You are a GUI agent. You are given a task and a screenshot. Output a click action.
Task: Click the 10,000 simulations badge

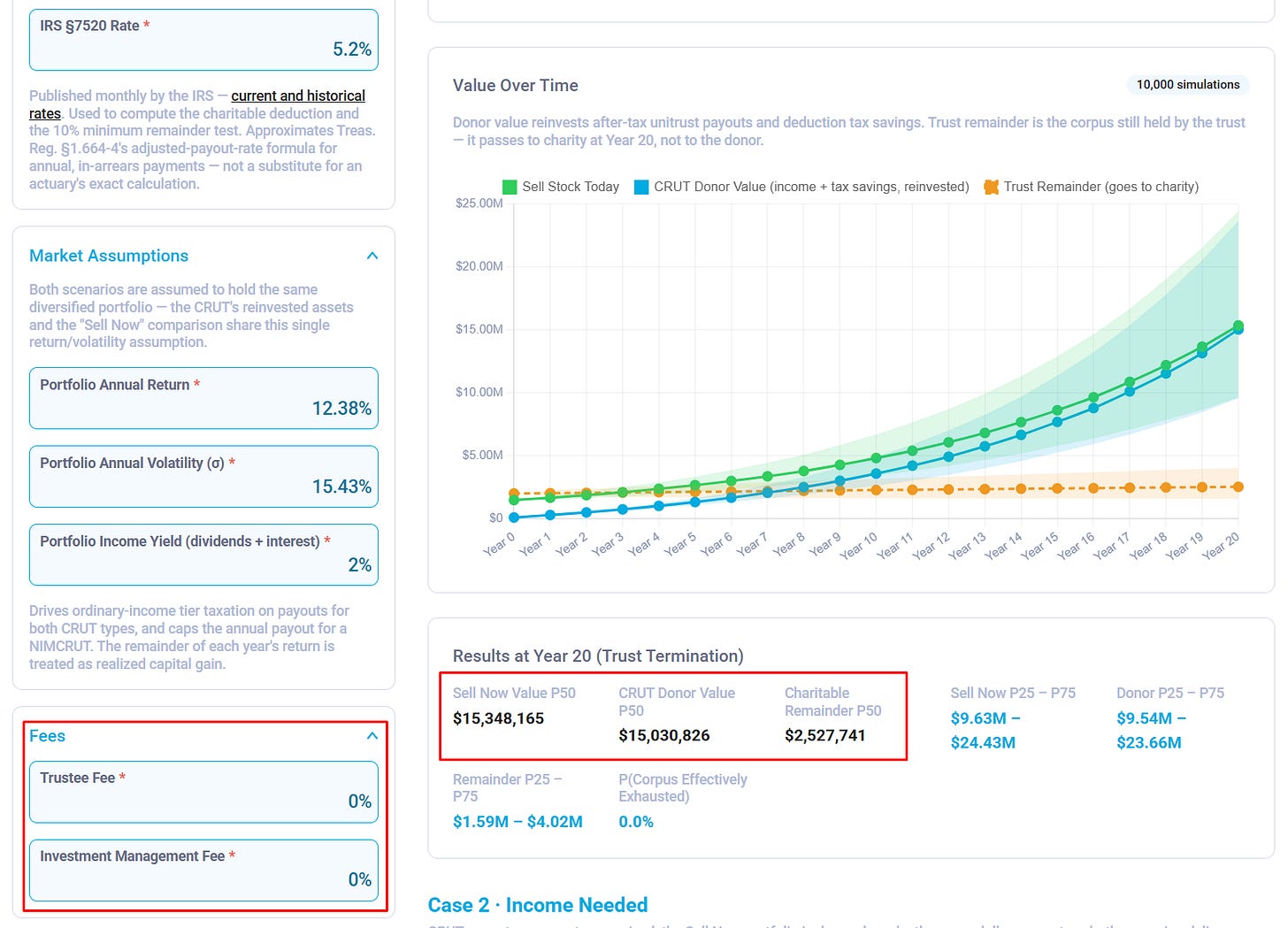click(x=1188, y=85)
